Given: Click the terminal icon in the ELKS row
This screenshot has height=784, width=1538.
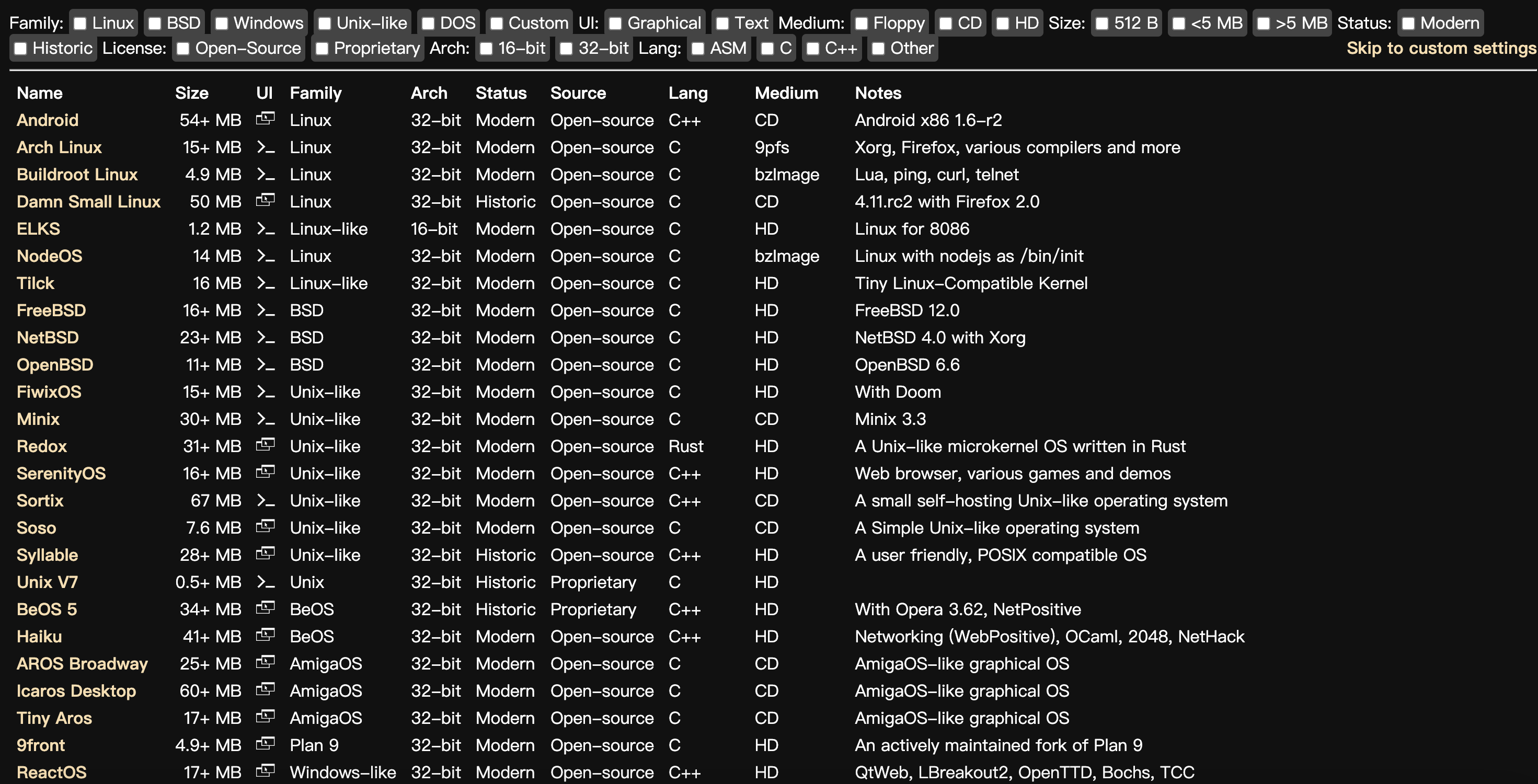Looking at the screenshot, I should pyautogui.click(x=265, y=229).
